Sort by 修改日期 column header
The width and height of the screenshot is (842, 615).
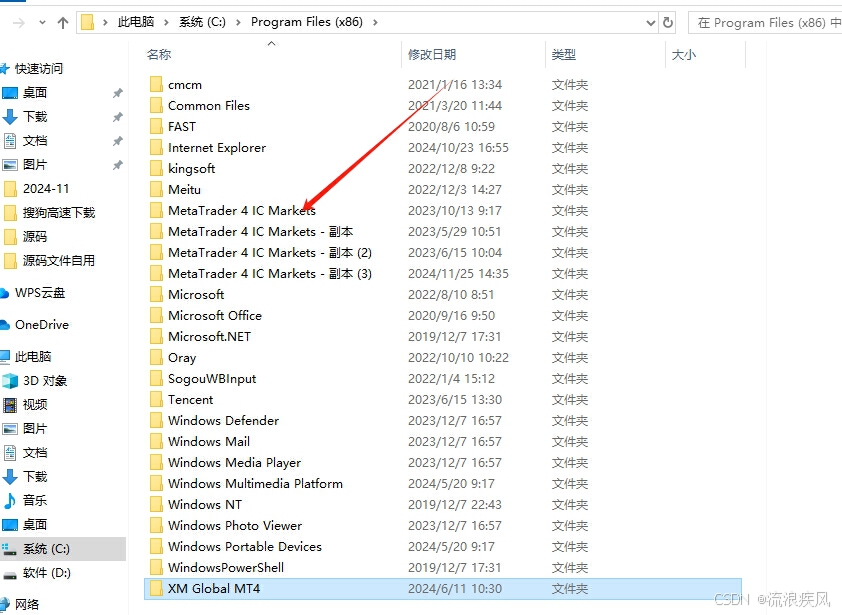(x=432, y=54)
